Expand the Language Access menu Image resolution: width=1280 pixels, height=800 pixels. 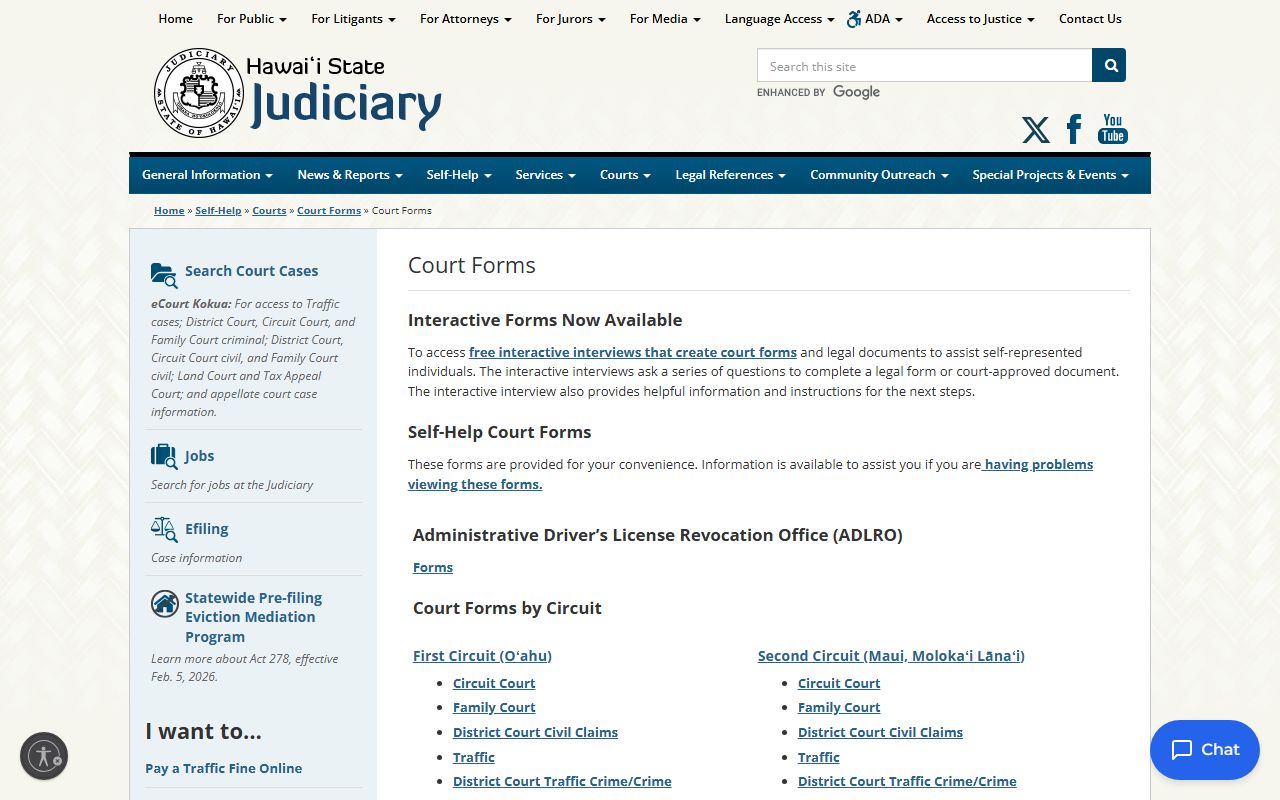click(780, 18)
